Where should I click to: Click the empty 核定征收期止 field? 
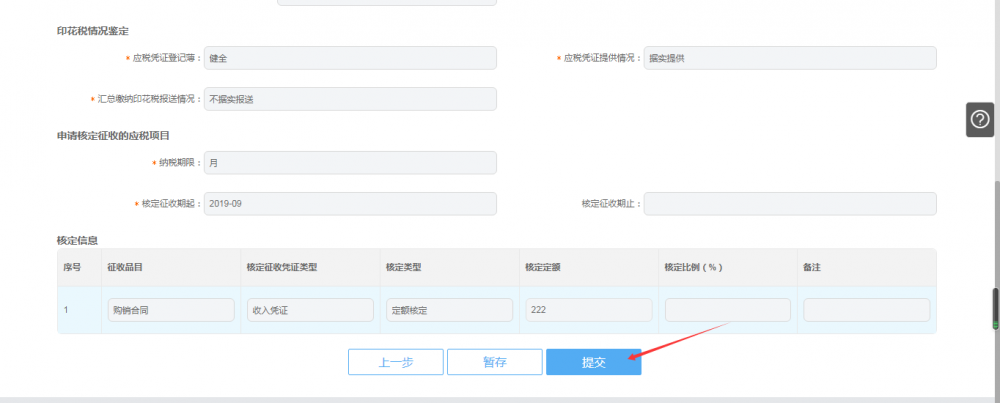[x=790, y=203]
